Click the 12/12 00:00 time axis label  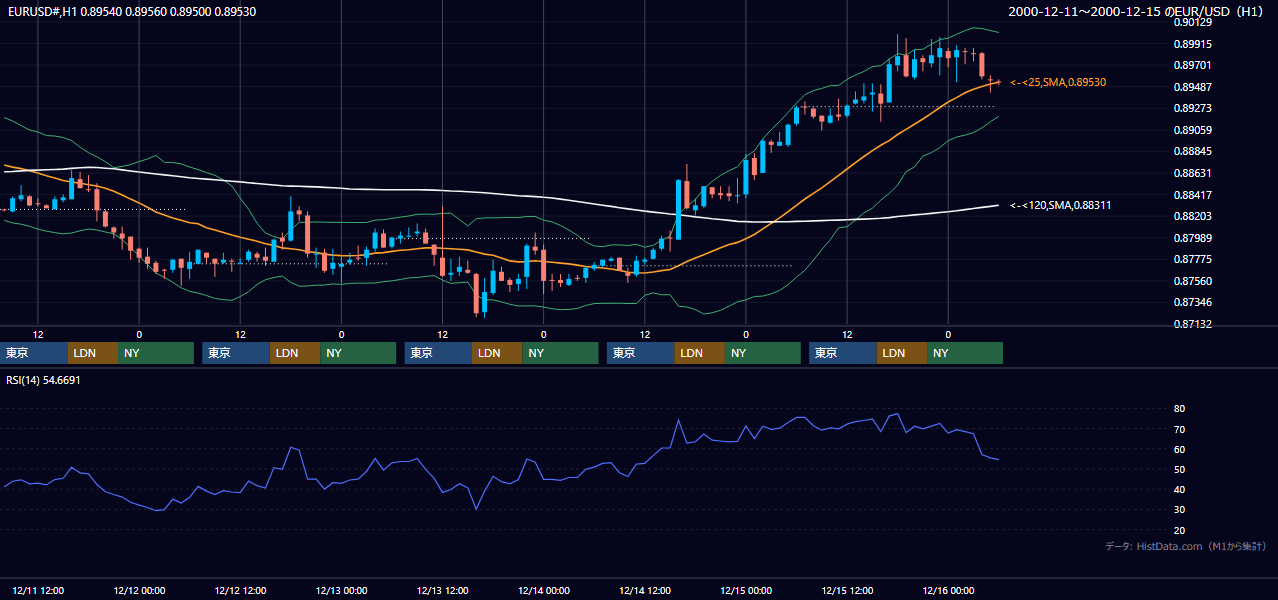coord(139,590)
